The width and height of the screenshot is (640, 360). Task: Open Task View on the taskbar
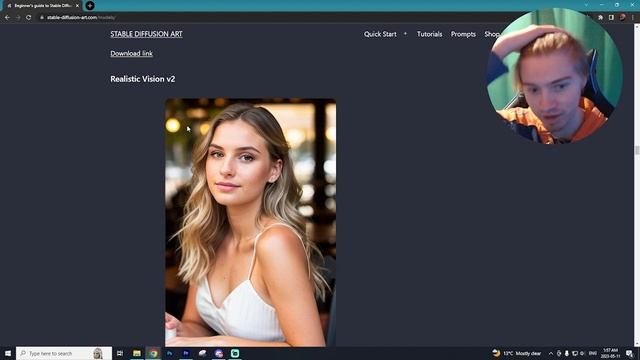coord(120,353)
